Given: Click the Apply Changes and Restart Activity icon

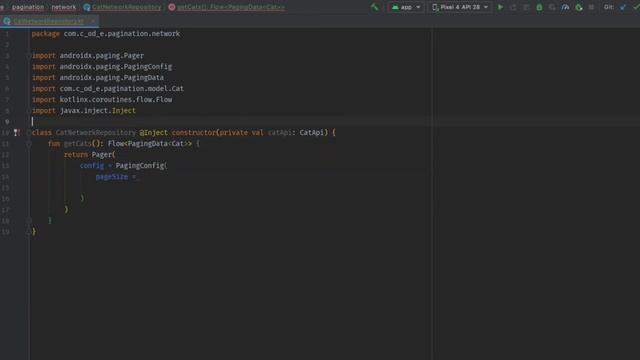Looking at the screenshot, I should click(513, 7).
